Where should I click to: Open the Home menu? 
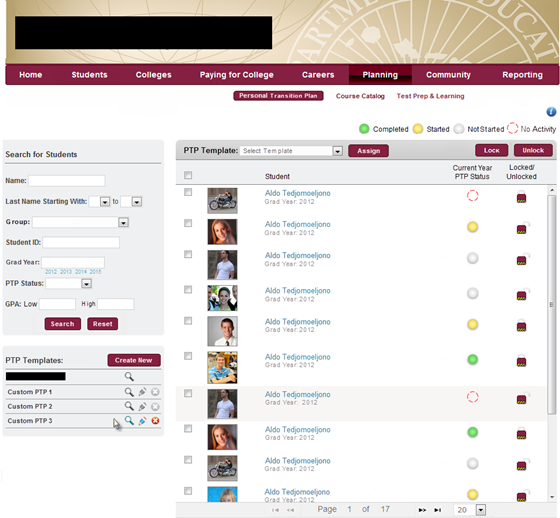coord(31,75)
